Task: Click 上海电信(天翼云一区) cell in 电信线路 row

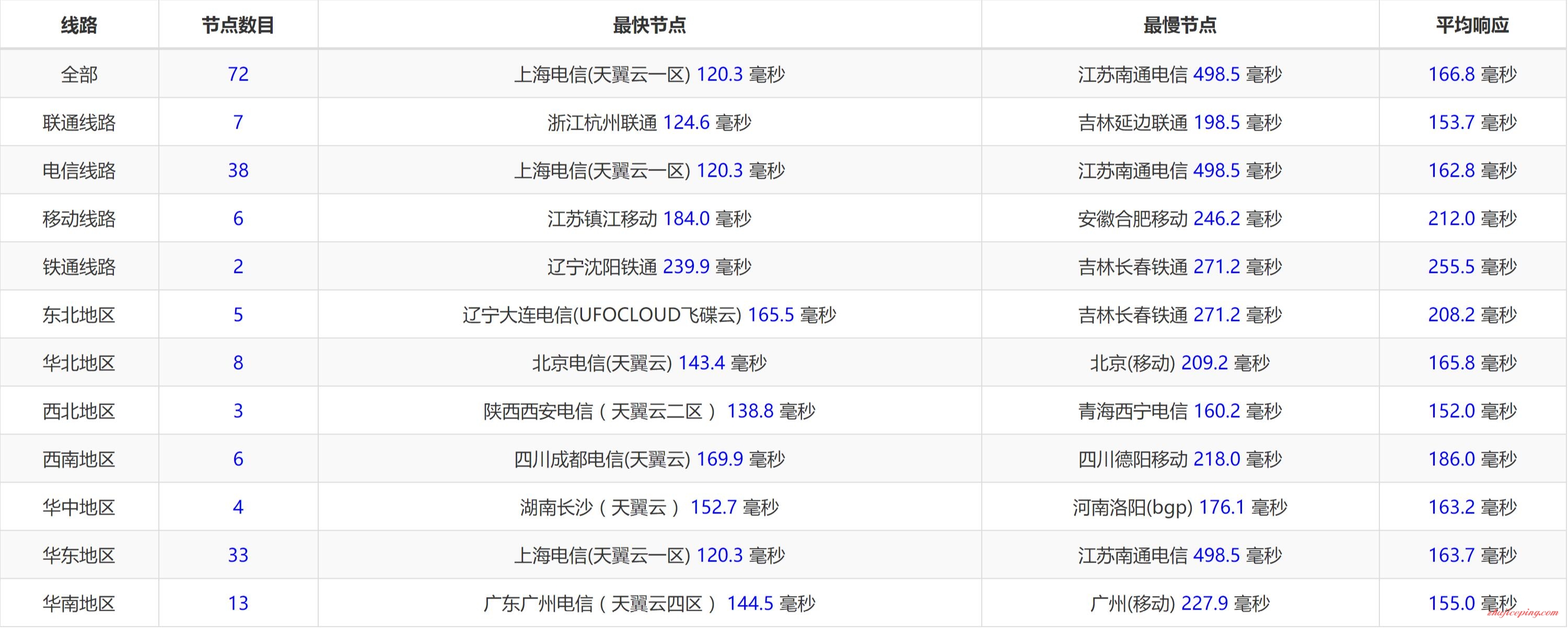Action: click(x=649, y=170)
